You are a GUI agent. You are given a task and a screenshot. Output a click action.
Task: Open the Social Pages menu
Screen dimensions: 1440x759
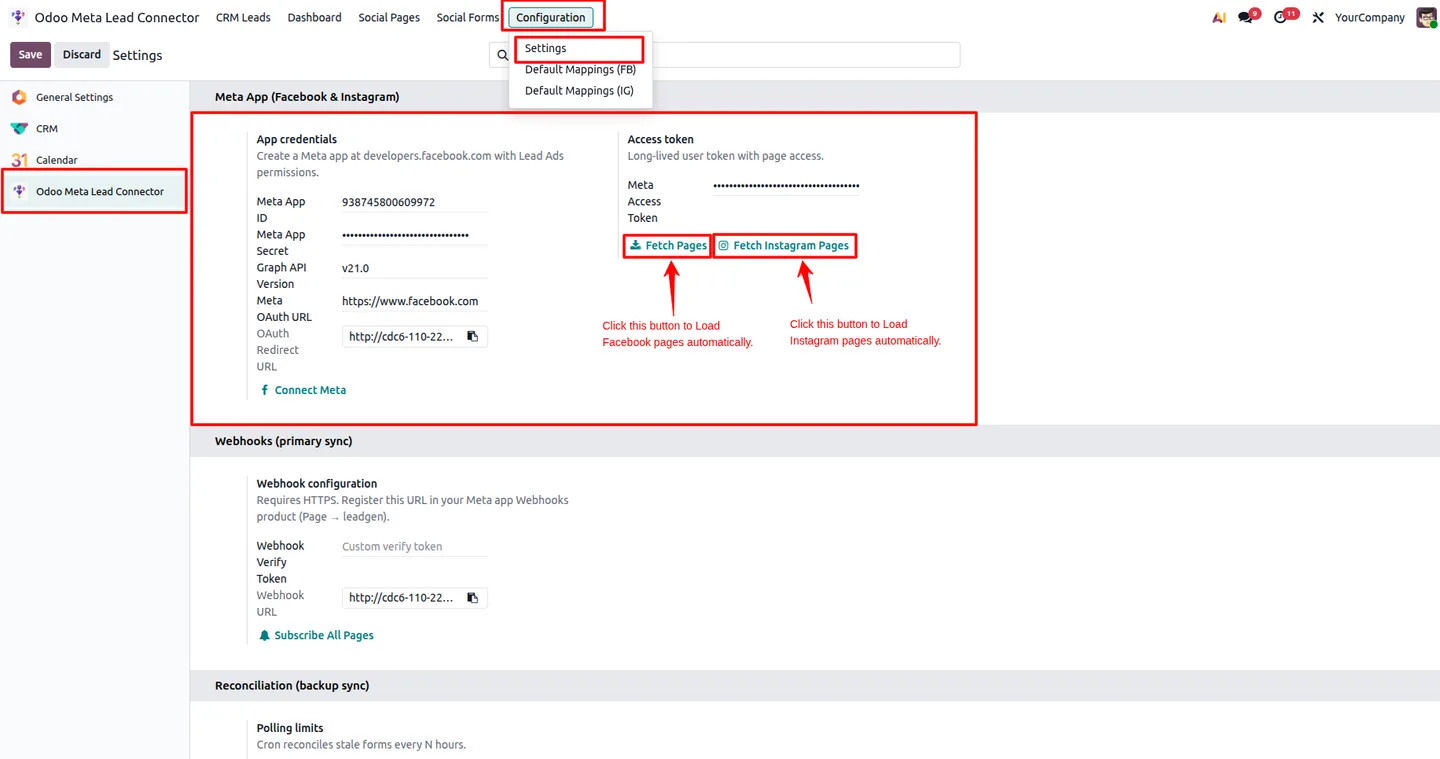coord(389,17)
